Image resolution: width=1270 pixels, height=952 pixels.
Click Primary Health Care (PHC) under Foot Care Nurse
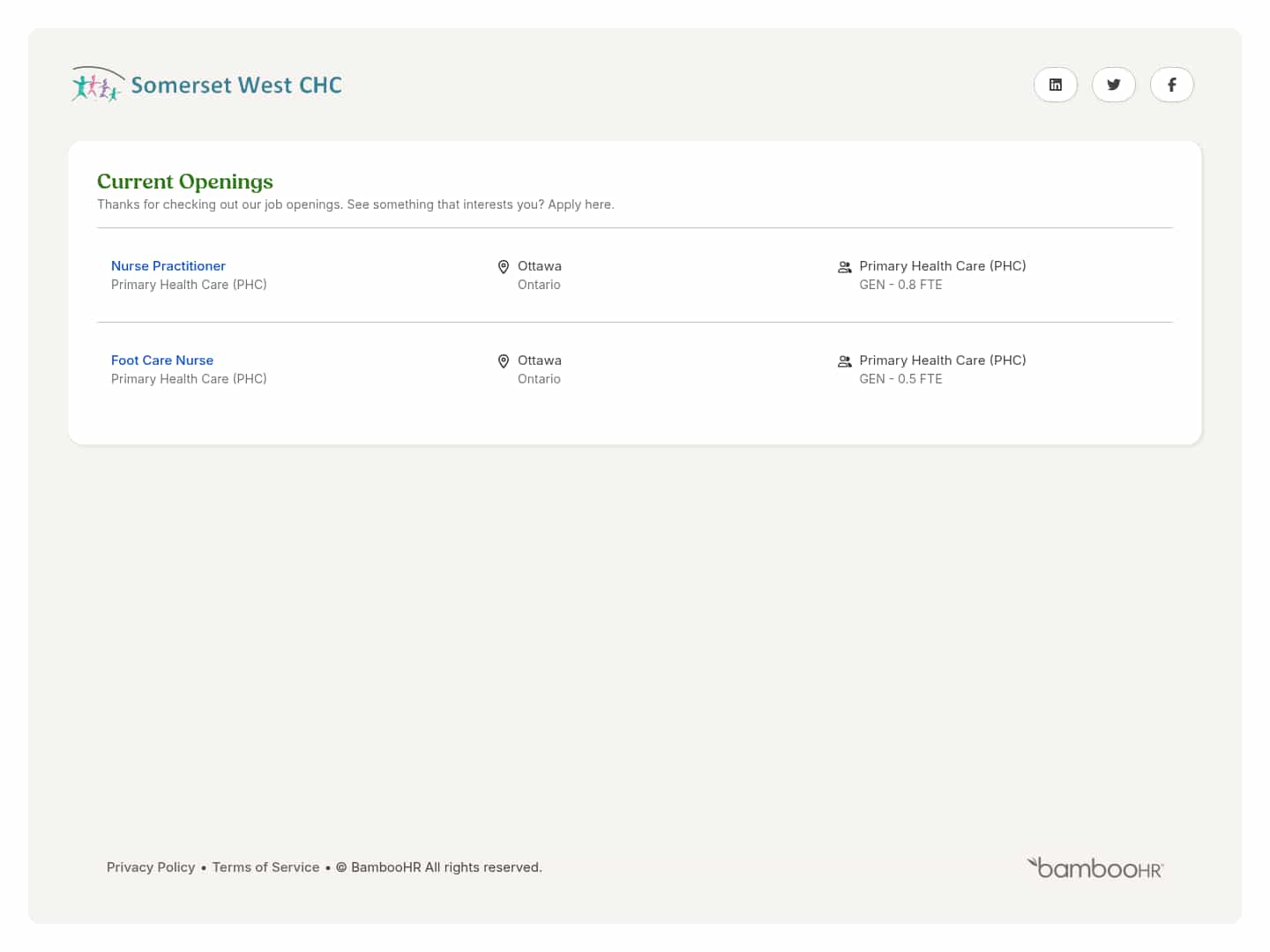point(189,378)
